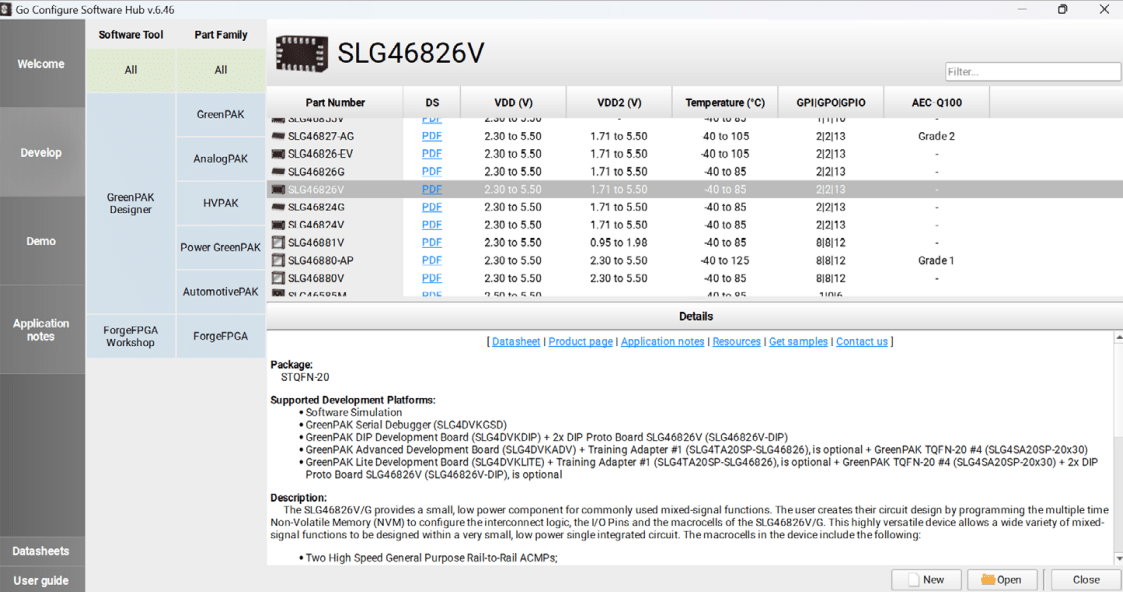Click the Close button at bottom

tap(1086, 580)
